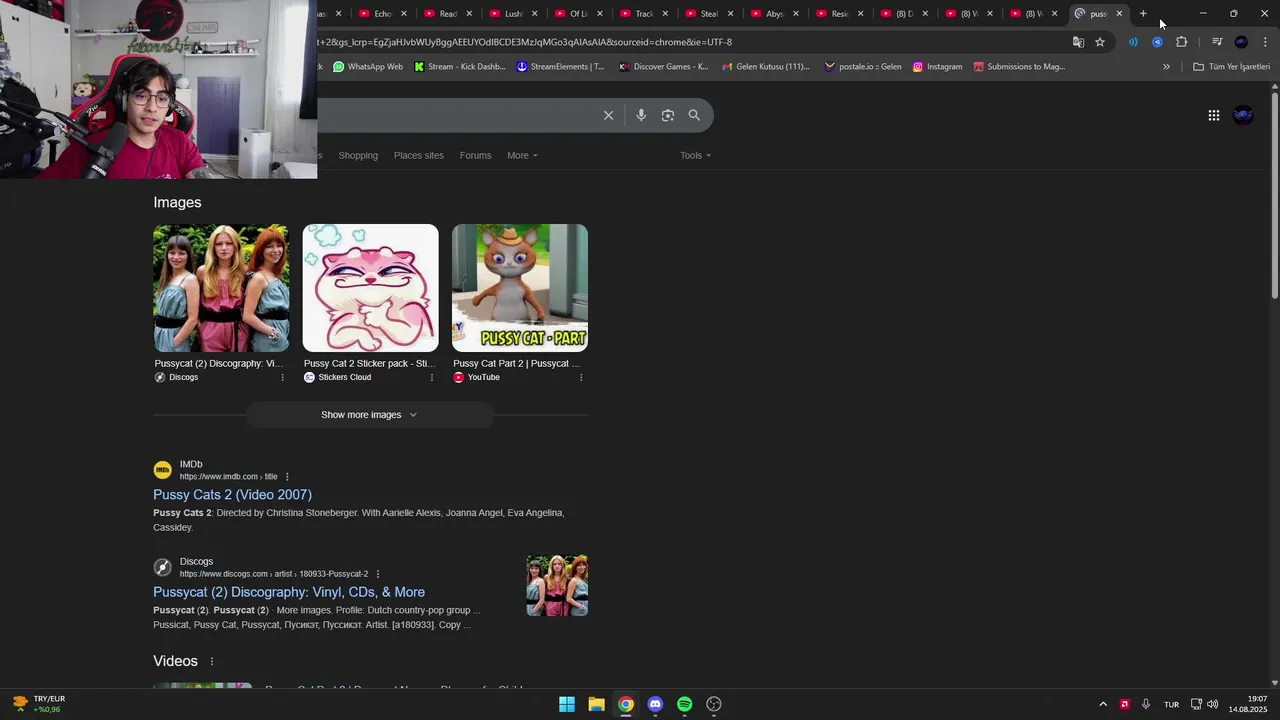Open Discogs Discography: Vinyl, CDs link
The image size is (1280, 720).
point(289,592)
